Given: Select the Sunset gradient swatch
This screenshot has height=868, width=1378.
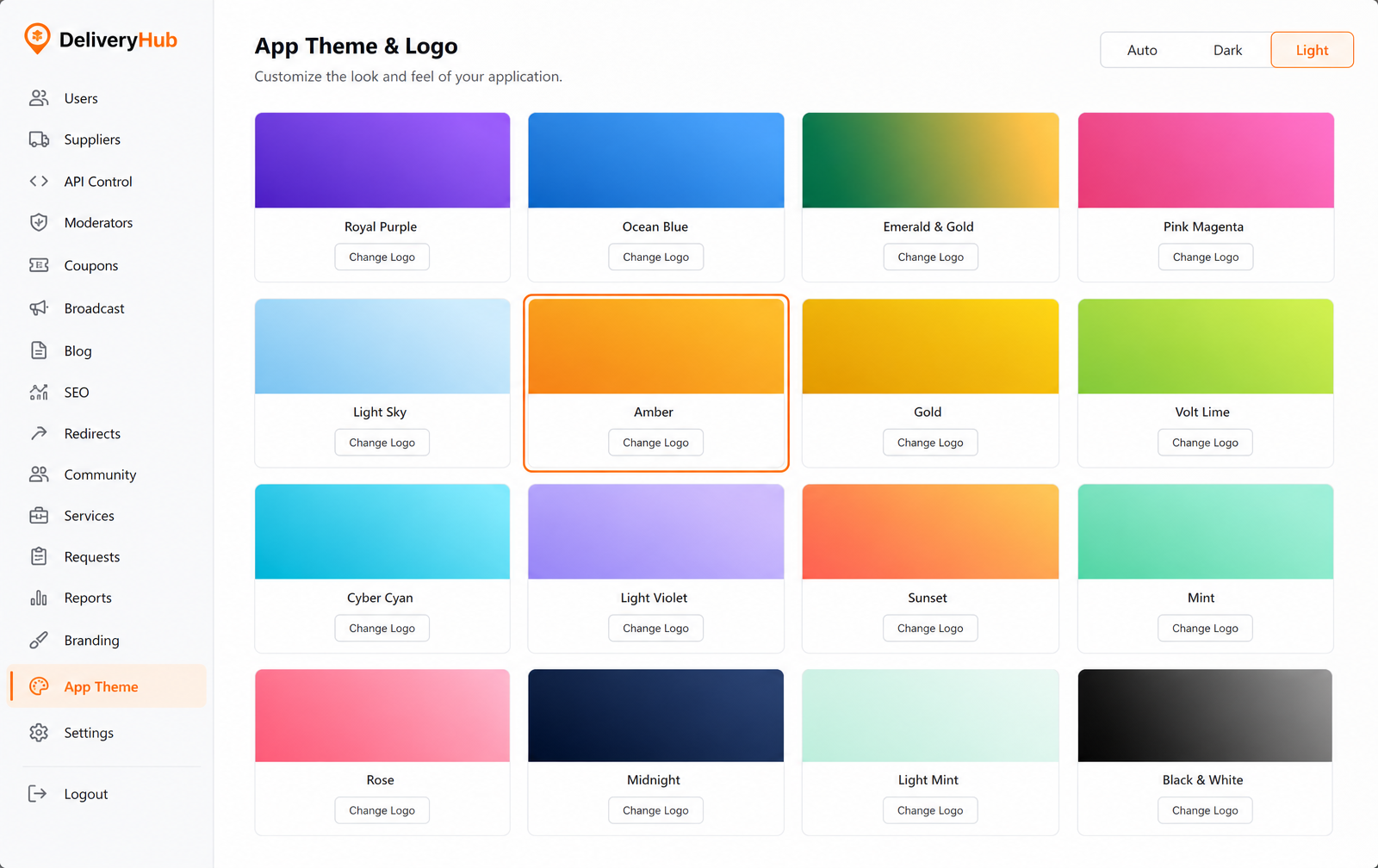Looking at the screenshot, I should (x=930, y=531).
